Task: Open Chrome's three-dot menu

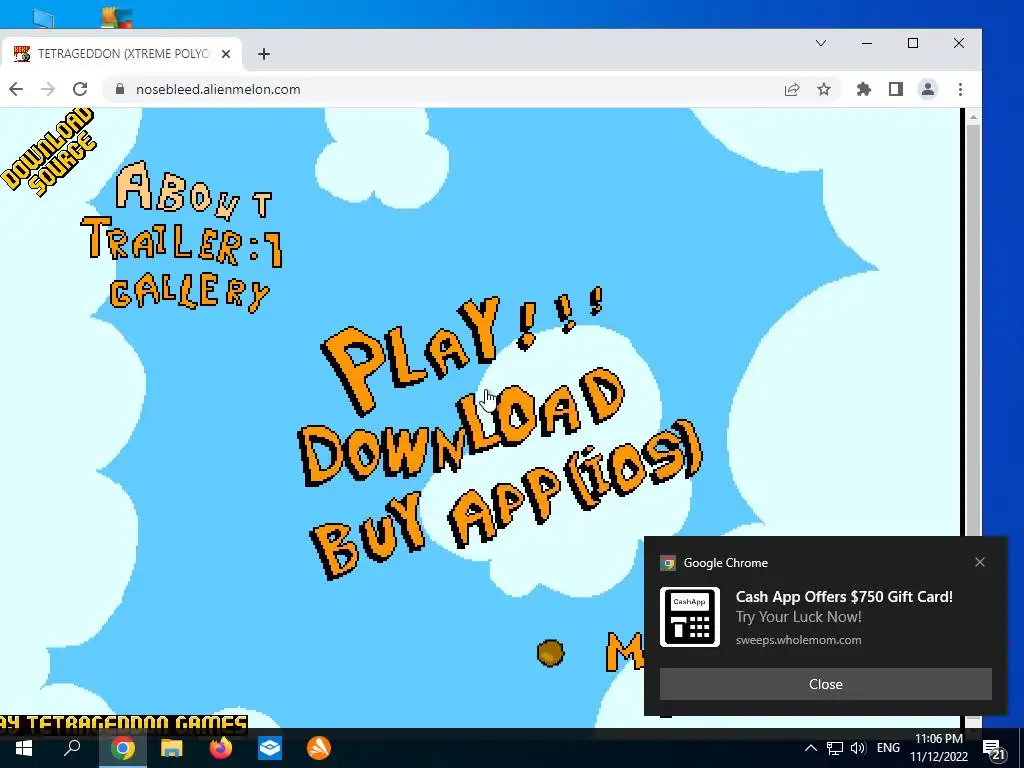Action: click(960, 89)
